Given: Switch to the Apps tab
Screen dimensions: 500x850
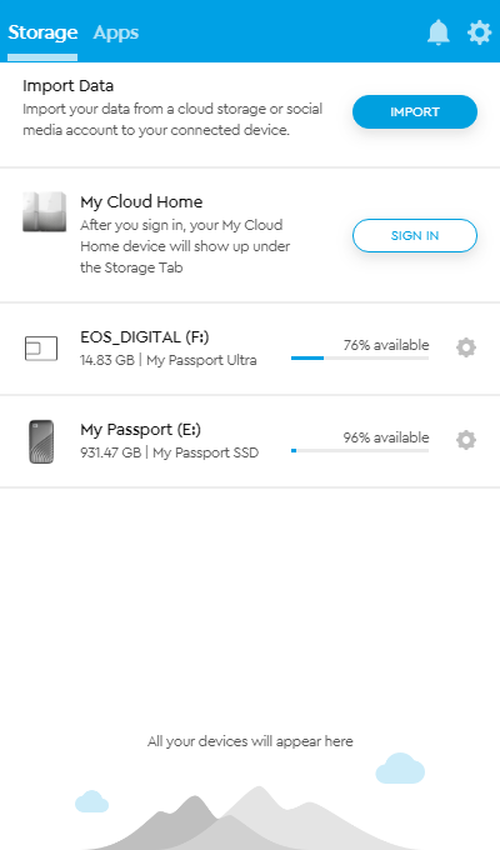Looking at the screenshot, I should click(x=116, y=33).
